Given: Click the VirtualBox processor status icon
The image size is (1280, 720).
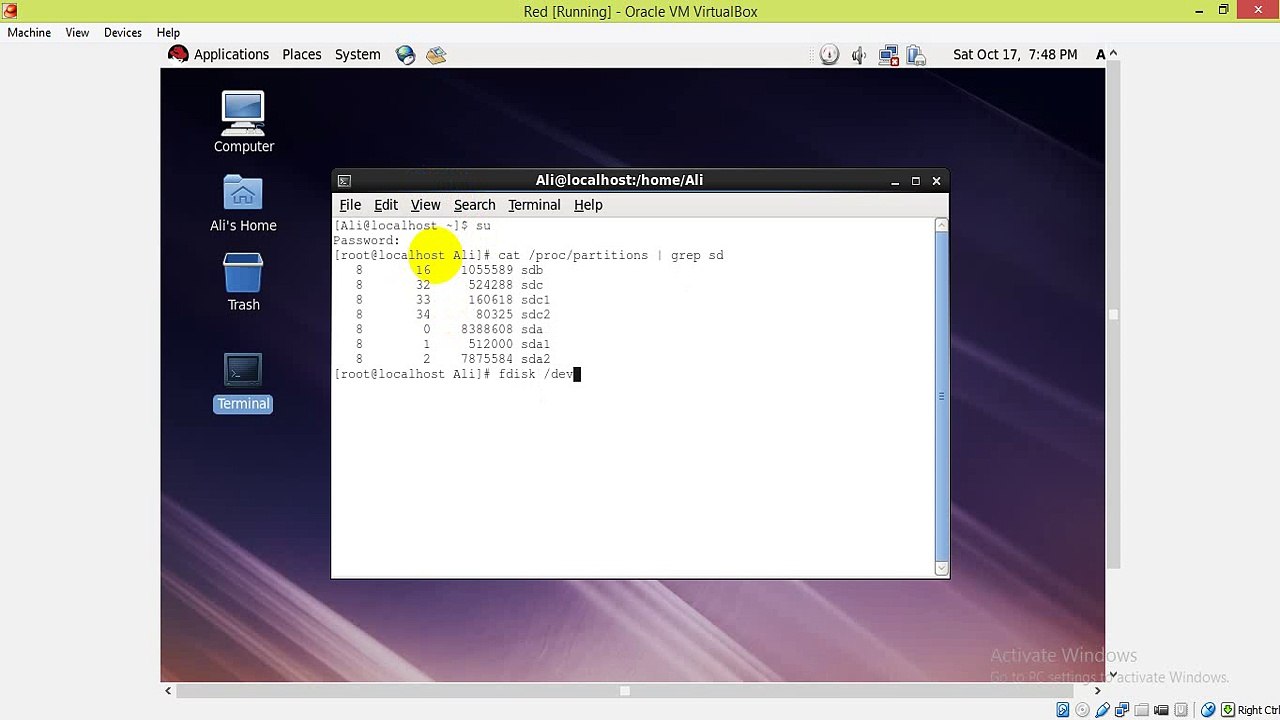Looking at the screenshot, I should pos(1183,710).
